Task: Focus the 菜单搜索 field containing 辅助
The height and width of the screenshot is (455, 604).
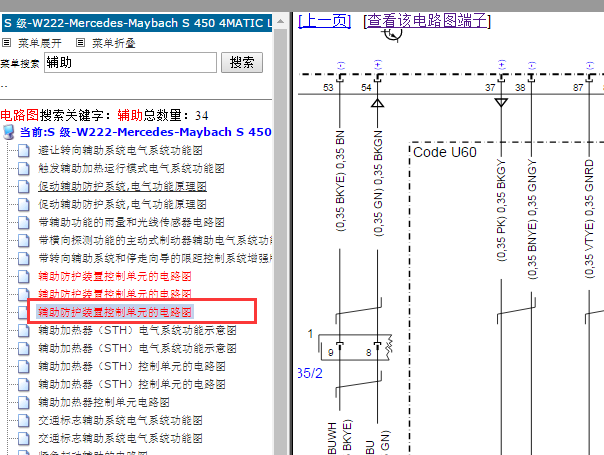Action: [x=131, y=62]
